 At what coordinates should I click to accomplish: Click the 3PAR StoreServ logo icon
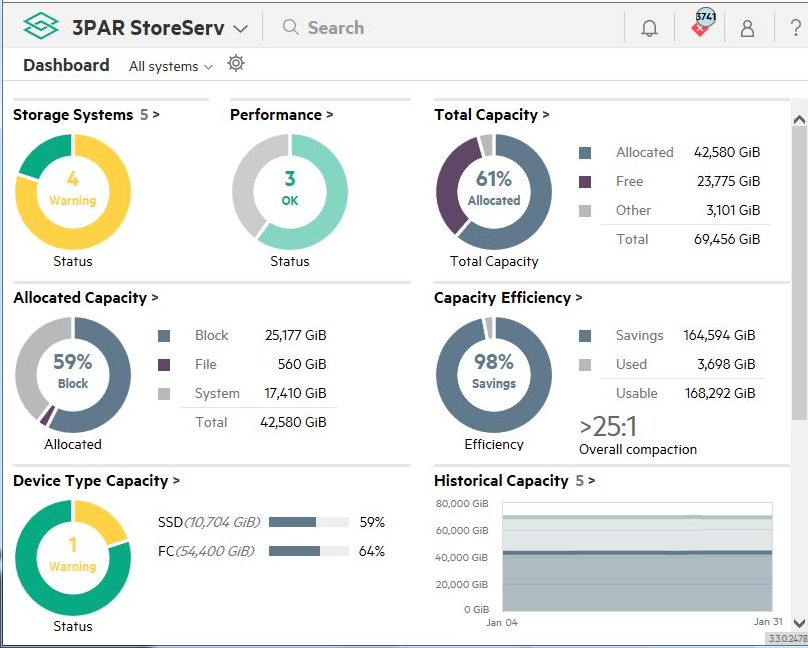point(40,27)
